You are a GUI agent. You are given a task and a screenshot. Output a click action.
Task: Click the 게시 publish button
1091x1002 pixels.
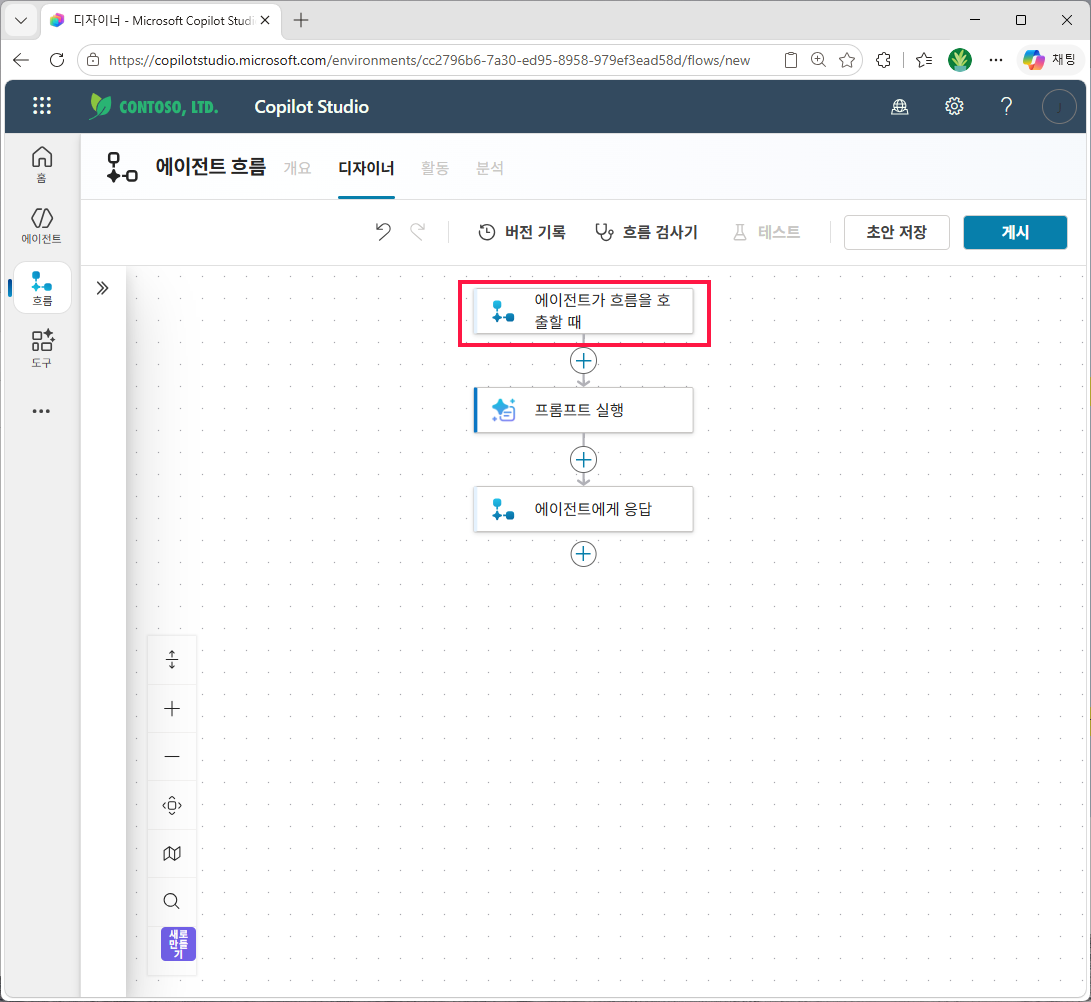point(1014,232)
